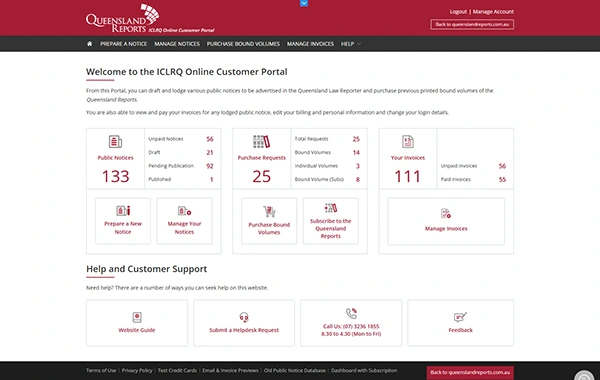Image resolution: width=600 pixels, height=380 pixels.
Task: Click the Submit a Helpdesk Request headset icon
Action: tap(244, 317)
